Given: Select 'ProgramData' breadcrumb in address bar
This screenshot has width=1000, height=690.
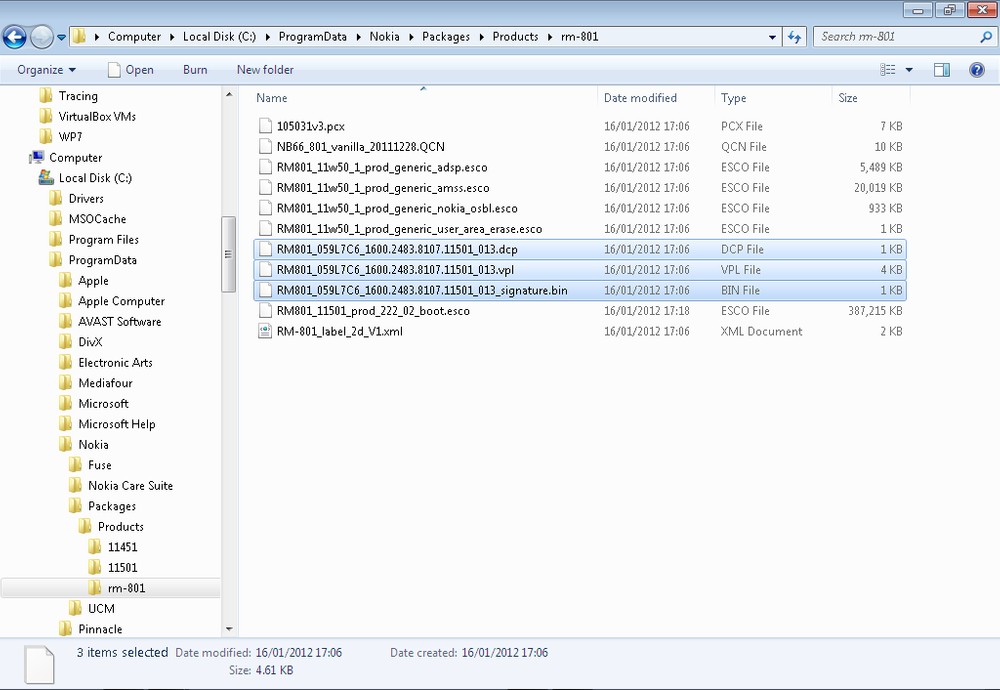Looking at the screenshot, I should [x=312, y=36].
